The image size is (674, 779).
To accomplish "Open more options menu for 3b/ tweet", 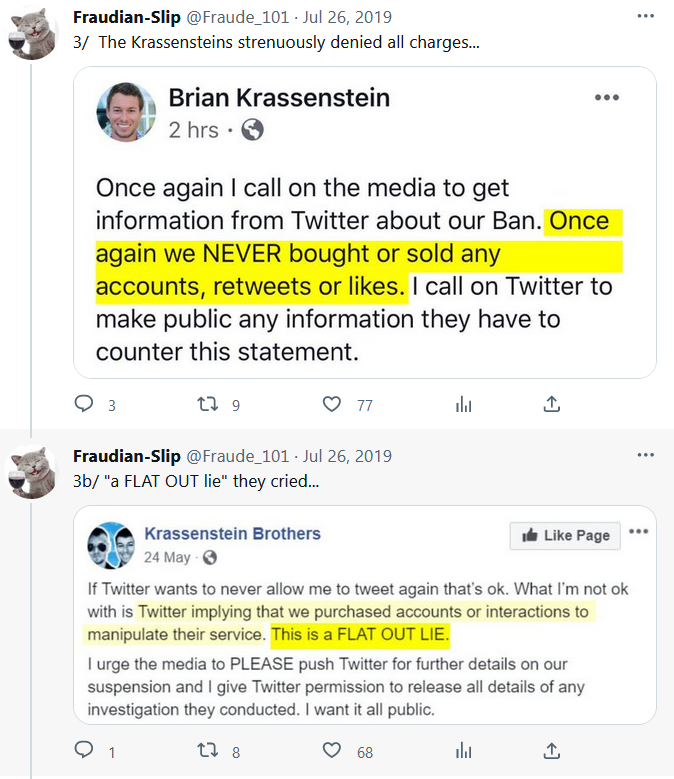I will pos(646,455).
